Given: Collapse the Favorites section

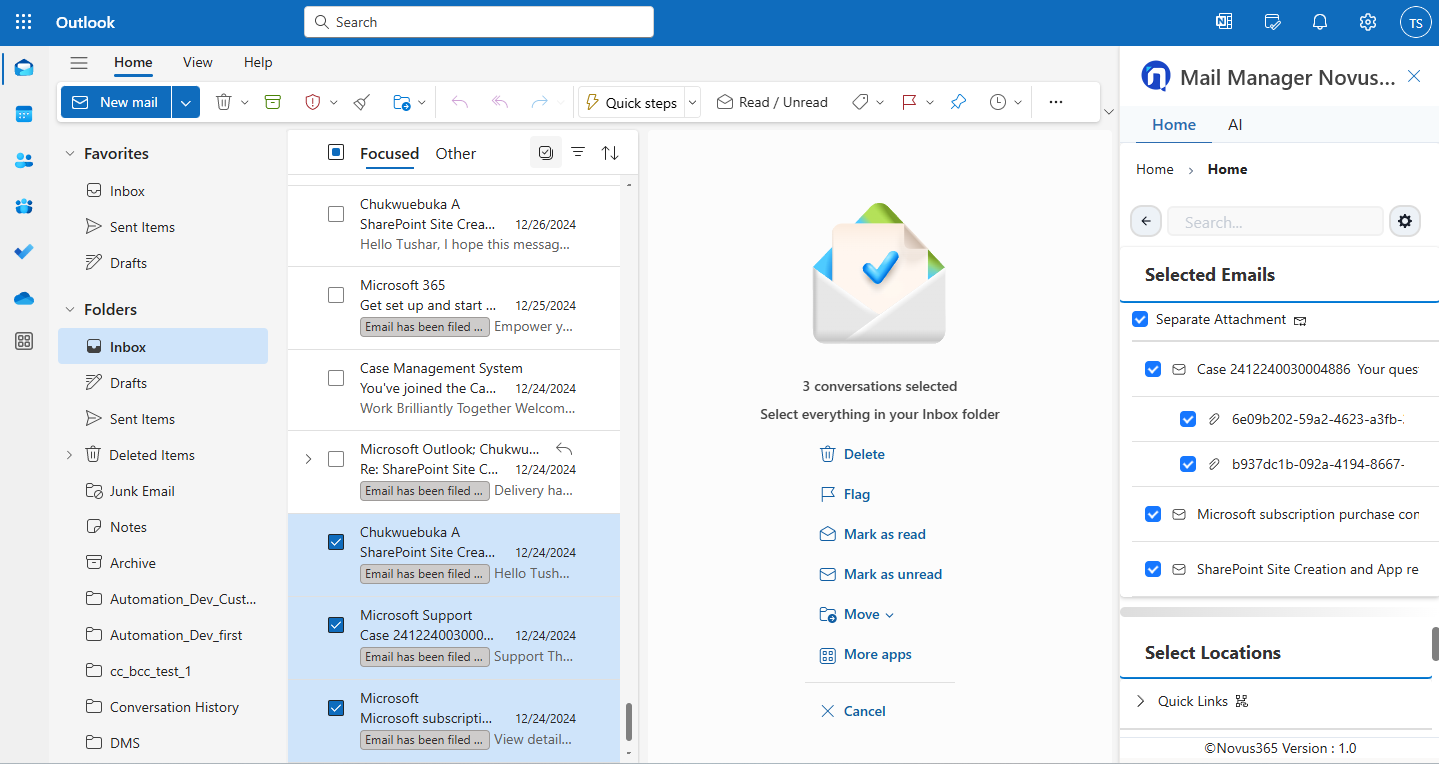Looking at the screenshot, I should [70, 153].
